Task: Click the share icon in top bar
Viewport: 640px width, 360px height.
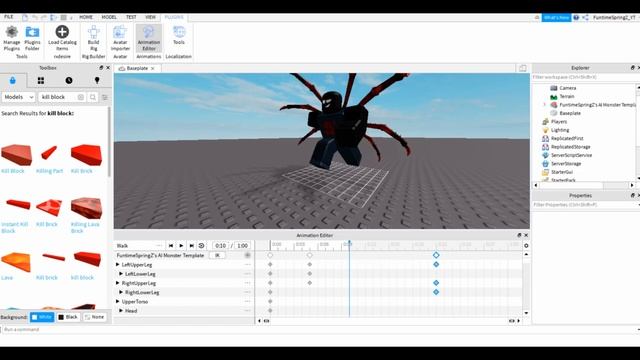Action: point(585,18)
